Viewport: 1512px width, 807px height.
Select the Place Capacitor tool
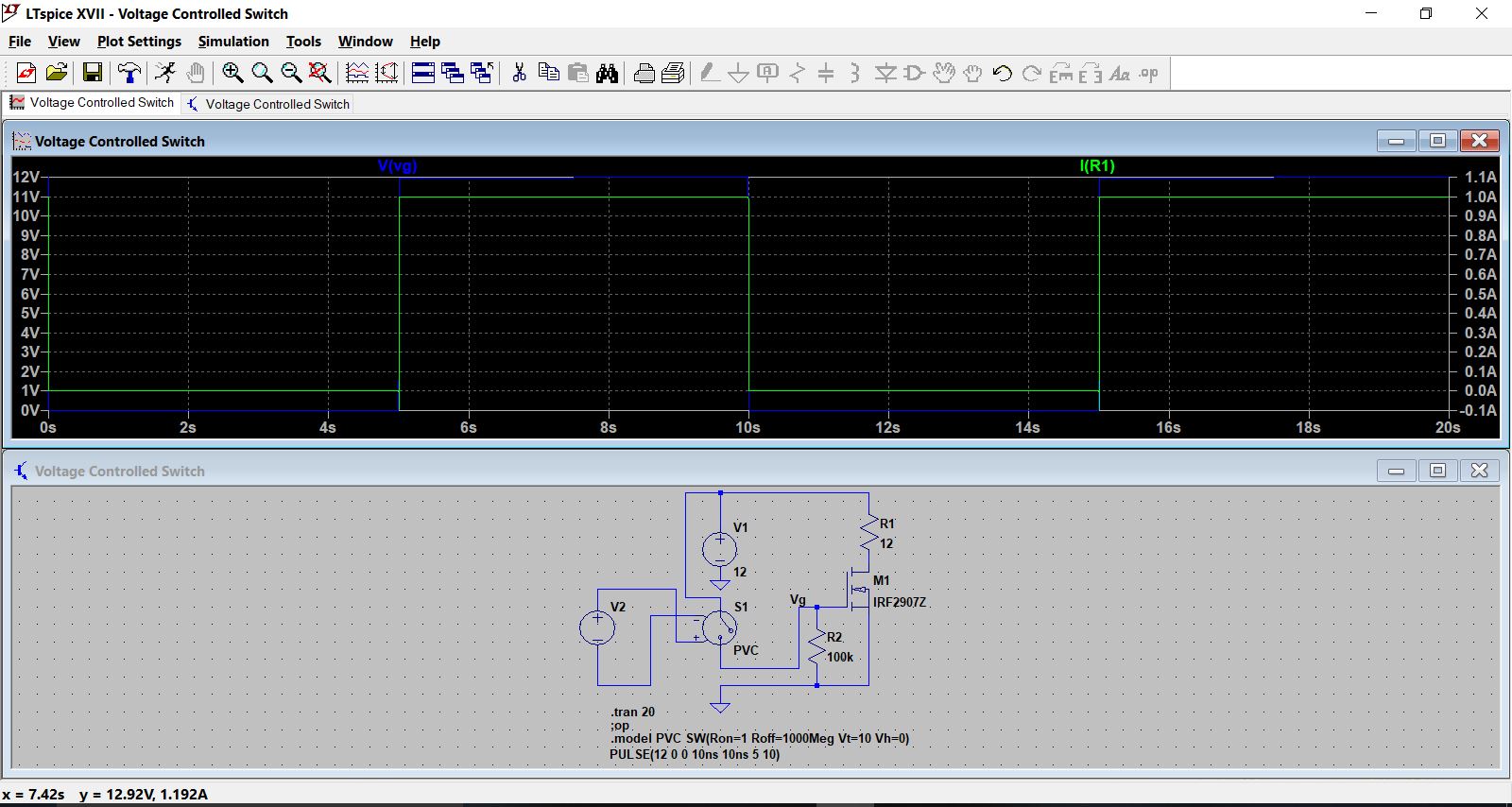[x=826, y=73]
